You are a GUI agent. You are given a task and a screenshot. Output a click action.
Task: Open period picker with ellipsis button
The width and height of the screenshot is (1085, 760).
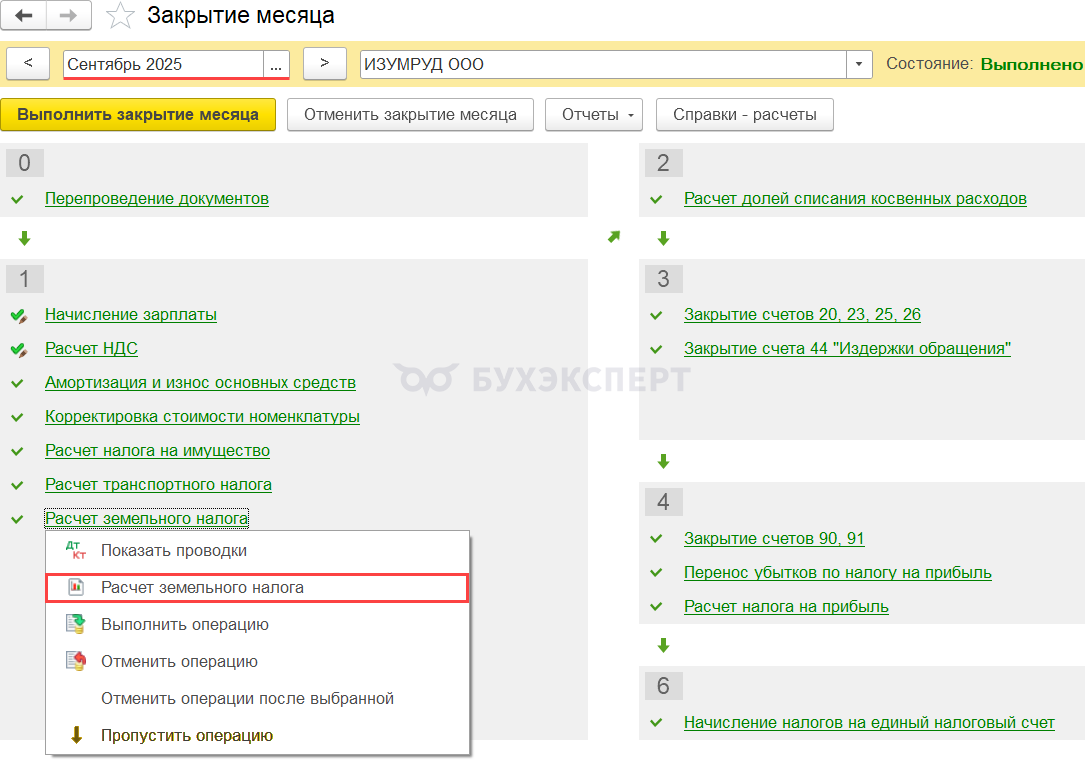(x=276, y=64)
